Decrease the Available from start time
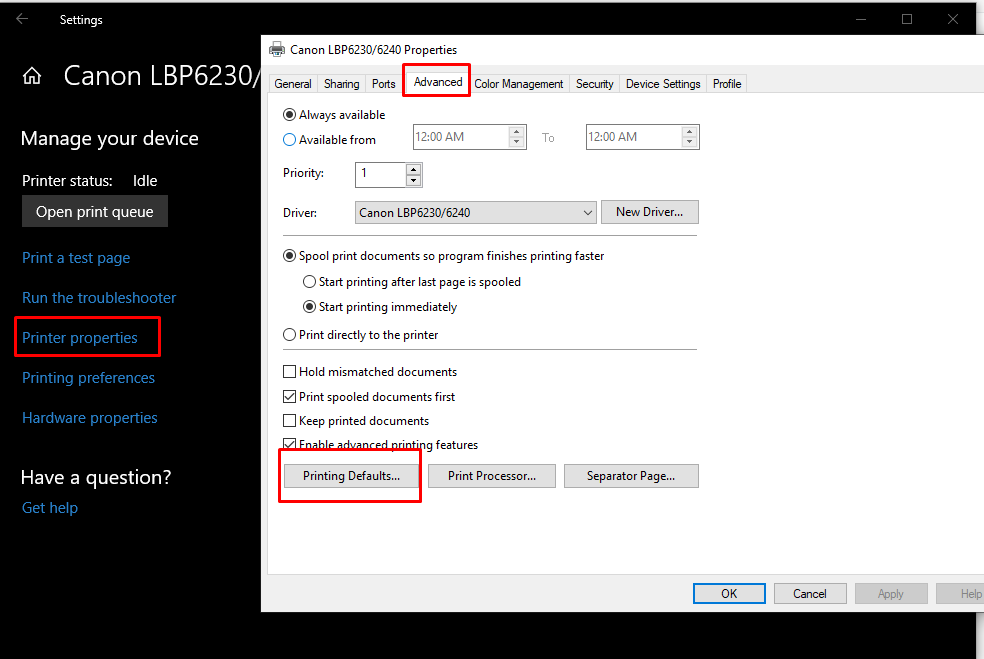 tap(516, 142)
